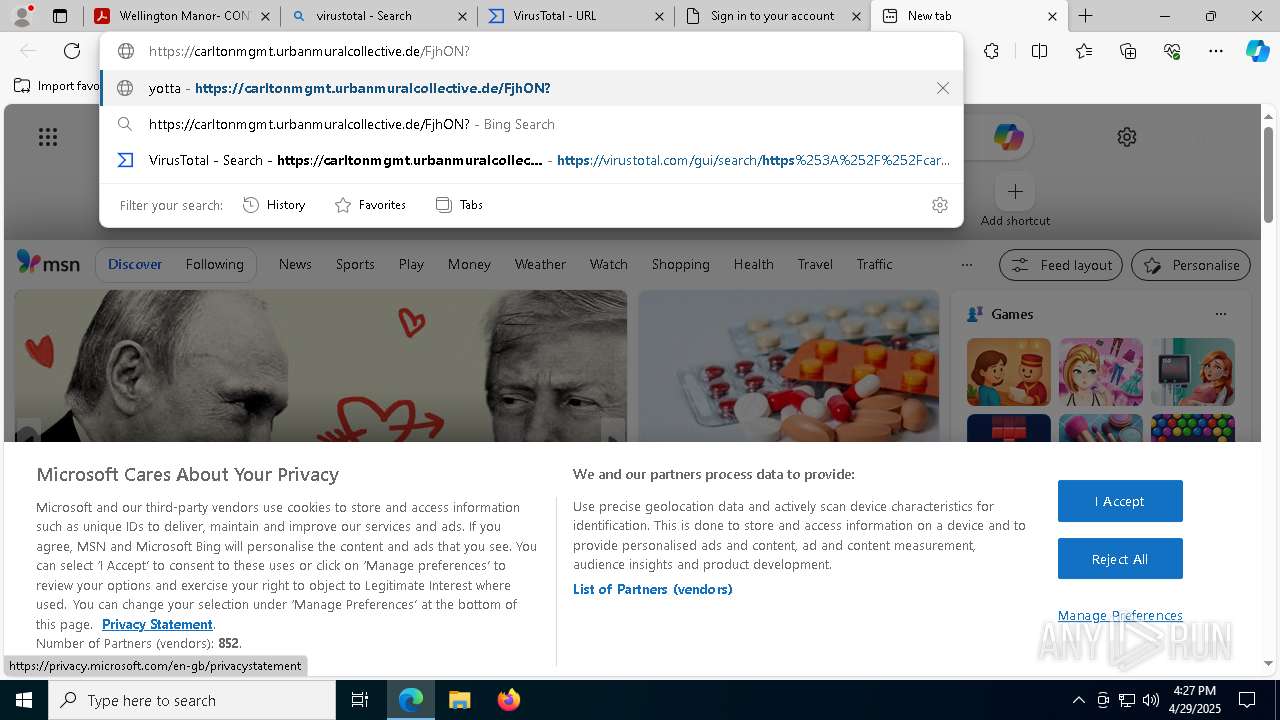Click the taskbar search box
Image resolution: width=1280 pixels, height=720 pixels.
[192, 700]
